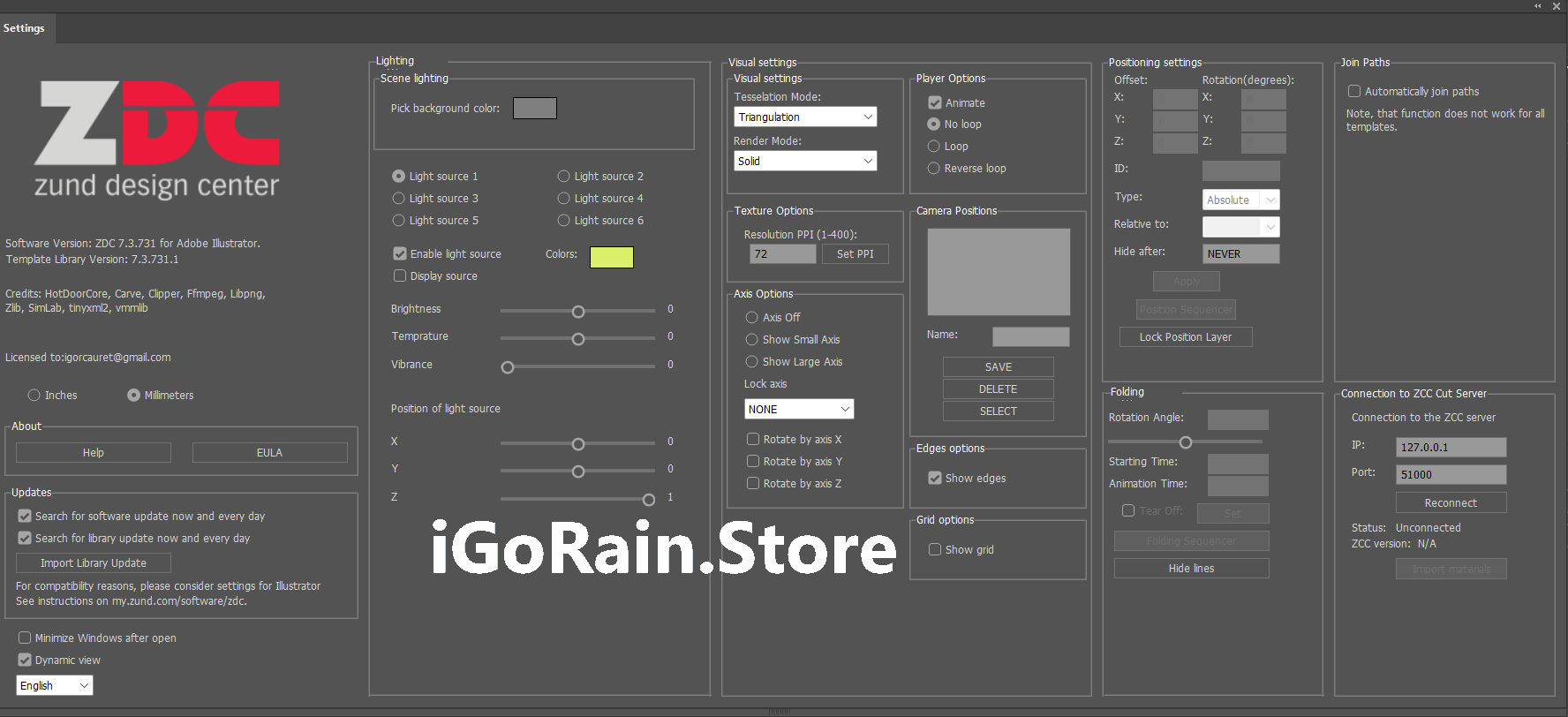
Task: Select the Show Large Axis option
Action: (752, 362)
